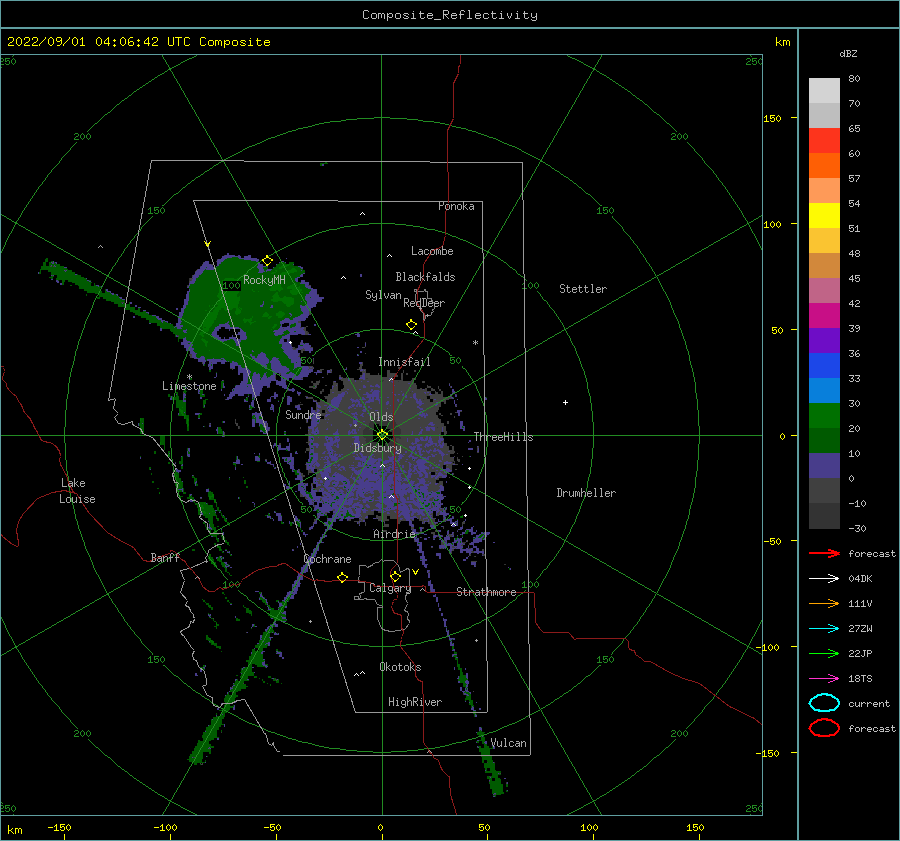Select the 30-33 dBZ light blue swatch
The image size is (900, 841).
(x=824, y=390)
